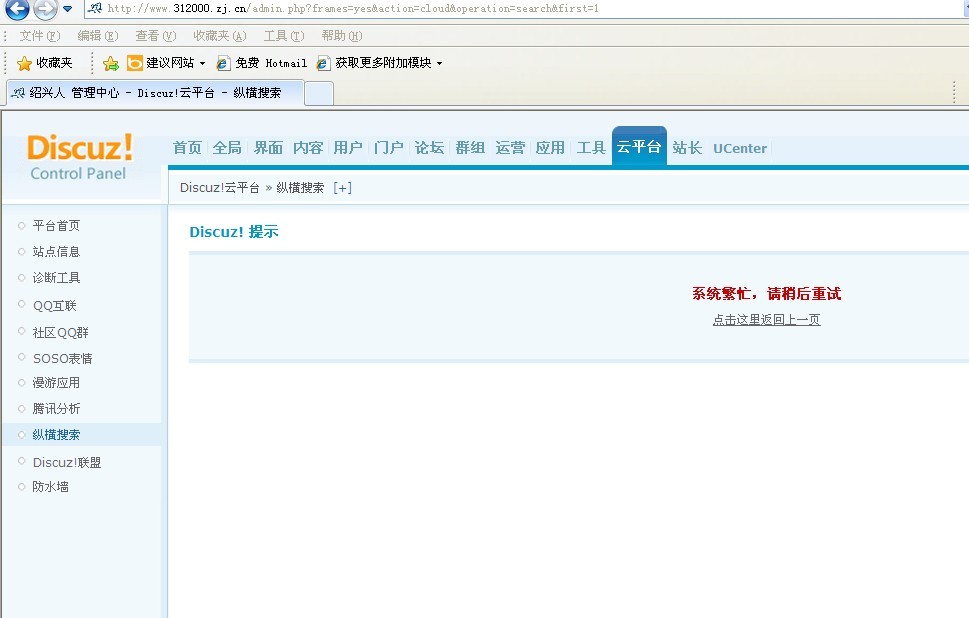969x618 pixels.
Task: Click the Discuz! 提示 heading
Action: click(234, 232)
